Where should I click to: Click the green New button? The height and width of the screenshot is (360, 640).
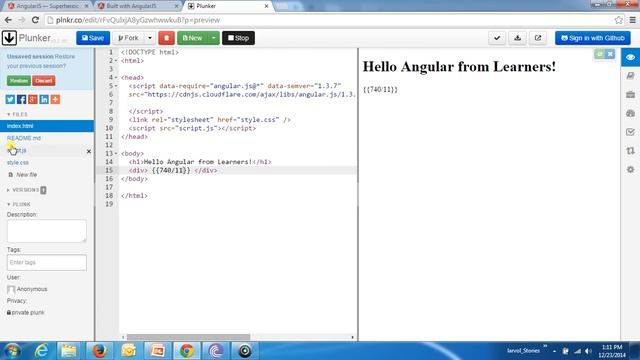(192, 38)
